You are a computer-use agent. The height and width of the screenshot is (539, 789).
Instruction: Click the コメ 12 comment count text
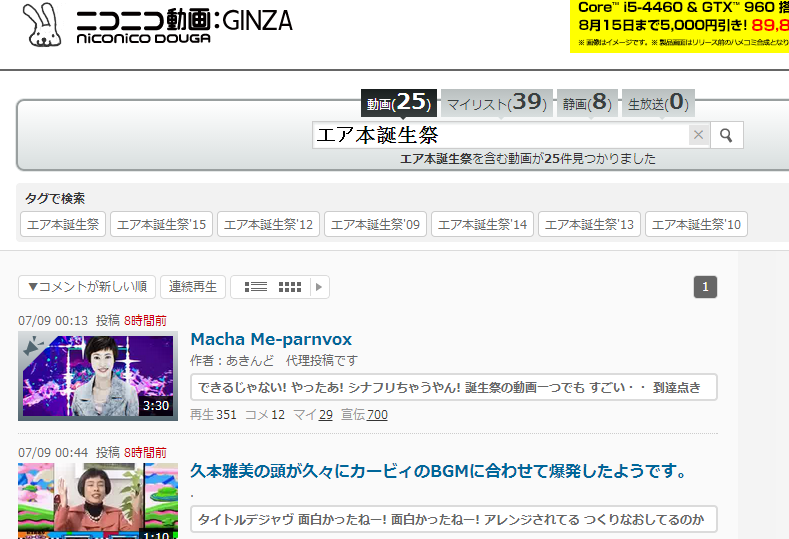click(265, 415)
